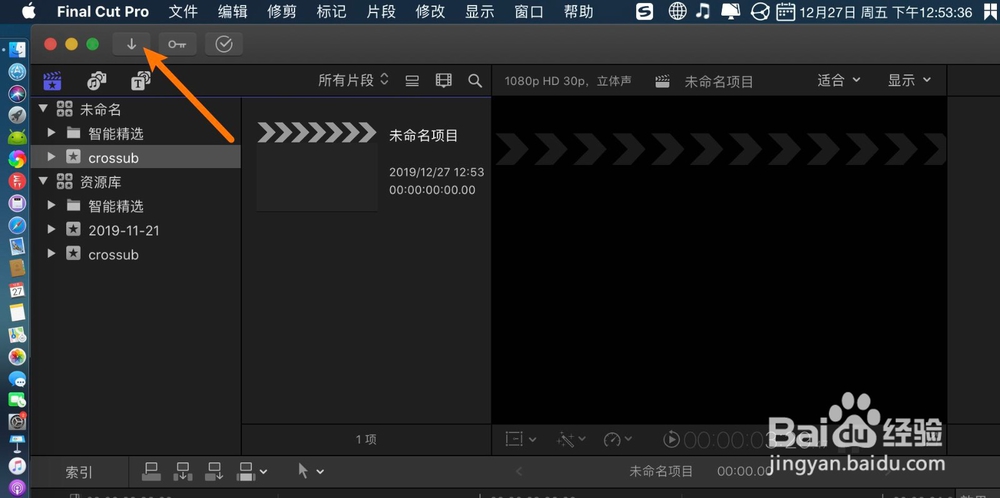Select the 未命名 library row
This screenshot has width=1000, height=498.
click(x=136, y=109)
